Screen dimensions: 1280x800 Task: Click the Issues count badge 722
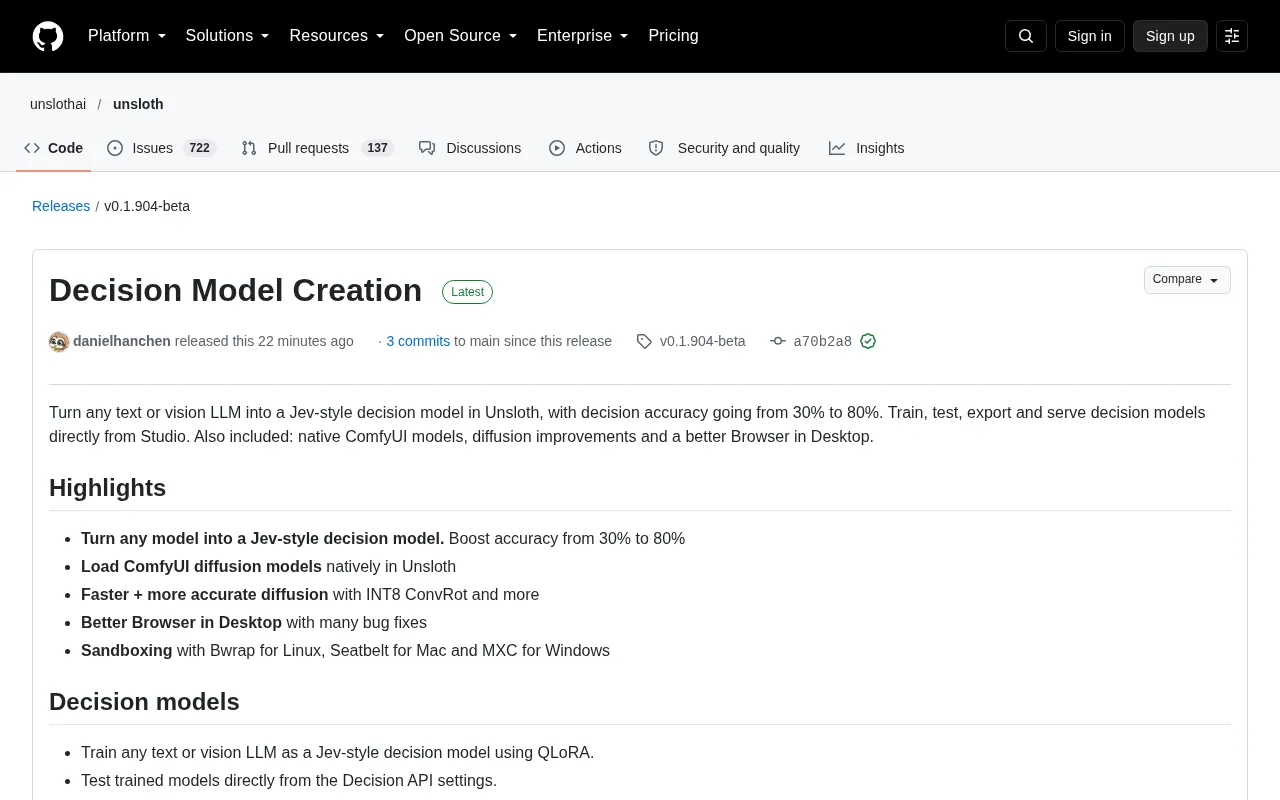point(200,148)
